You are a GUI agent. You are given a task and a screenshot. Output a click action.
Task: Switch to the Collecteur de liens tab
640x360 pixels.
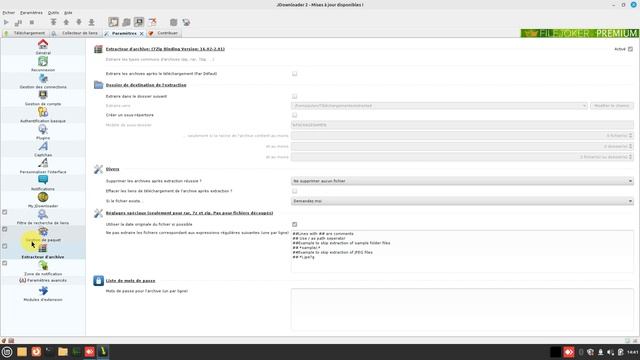[76, 33]
